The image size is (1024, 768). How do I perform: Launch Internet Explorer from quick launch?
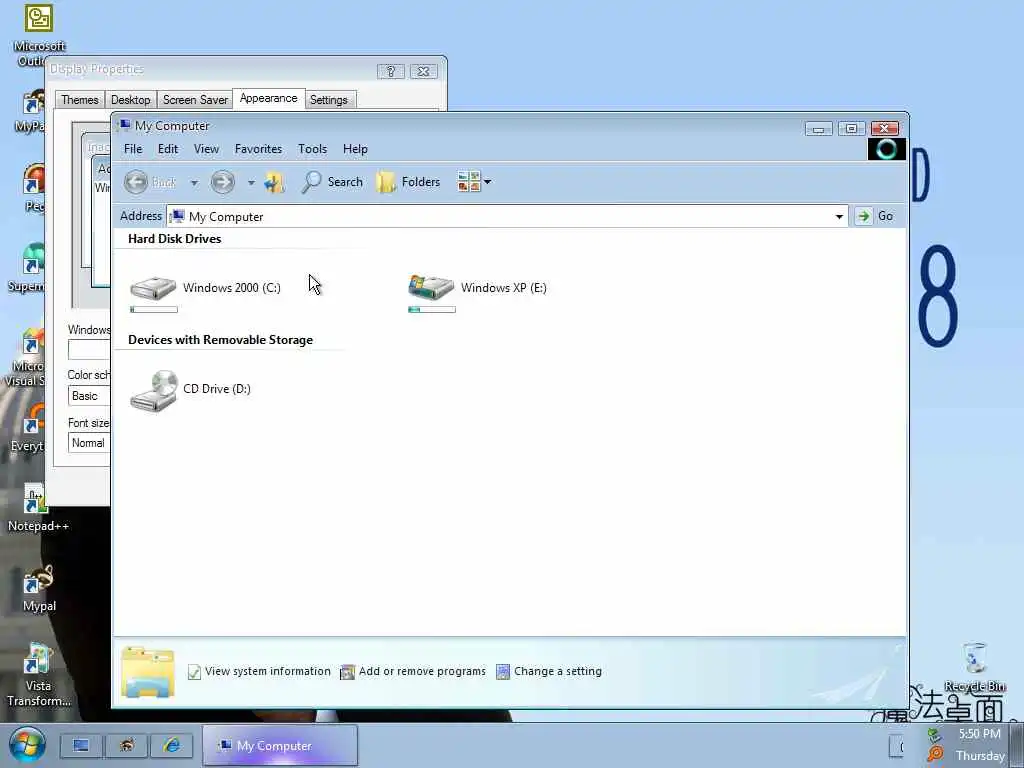coord(172,745)
